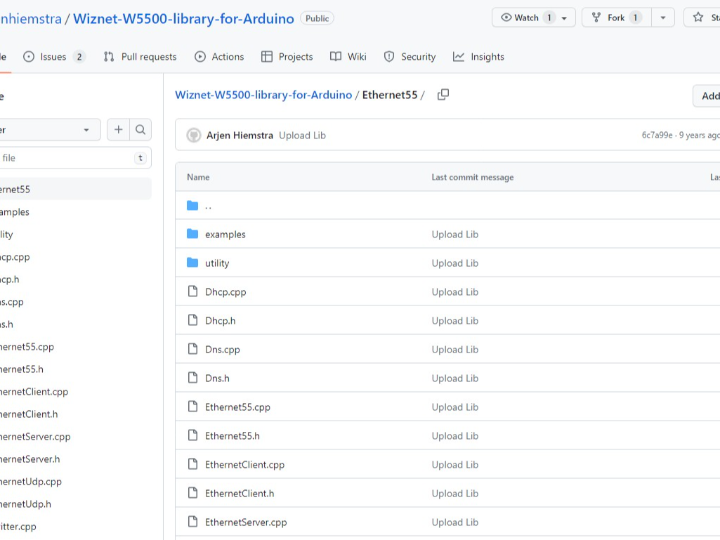Image resolution: width=720 pixels, height=540 pixels.
Task: Click the Wiki book icon
Action: tap(336, 57)
